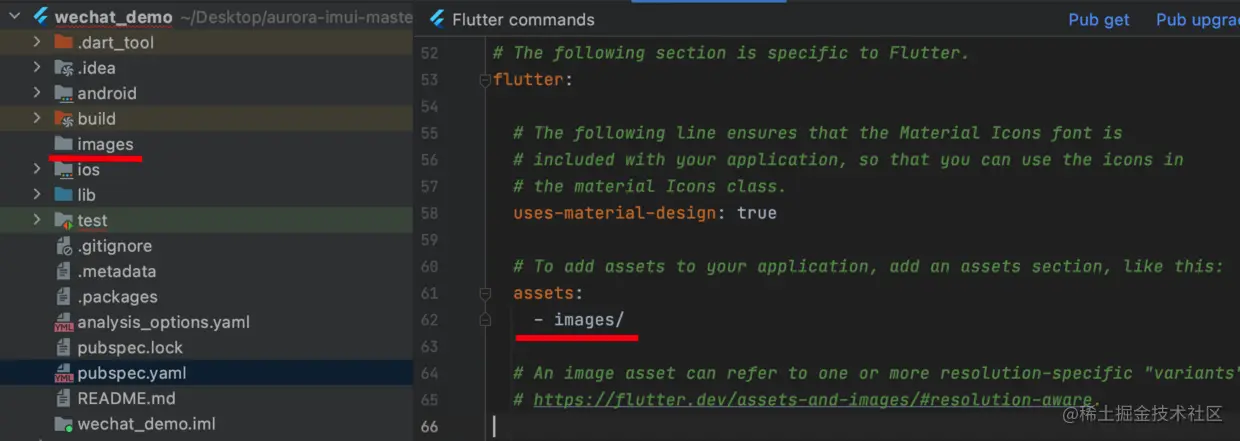Screen dimensions: 1240x441
Task: Click the test folder name
Action: [x=93, y=220]
